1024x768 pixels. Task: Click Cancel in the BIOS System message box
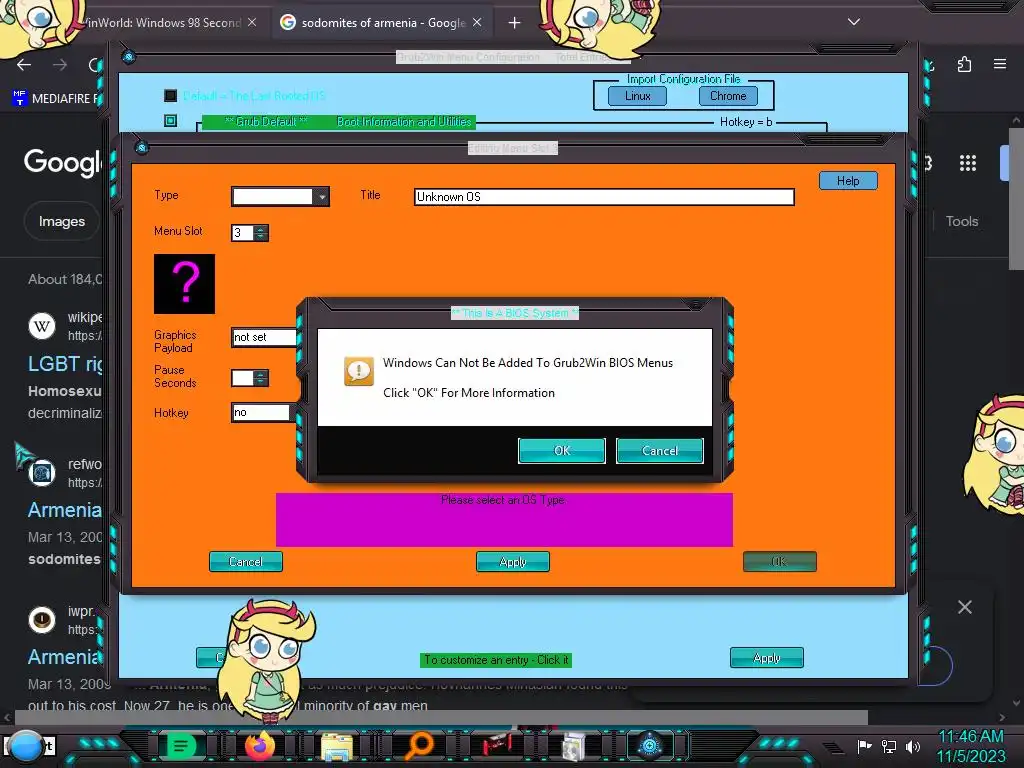coord(660,451)
